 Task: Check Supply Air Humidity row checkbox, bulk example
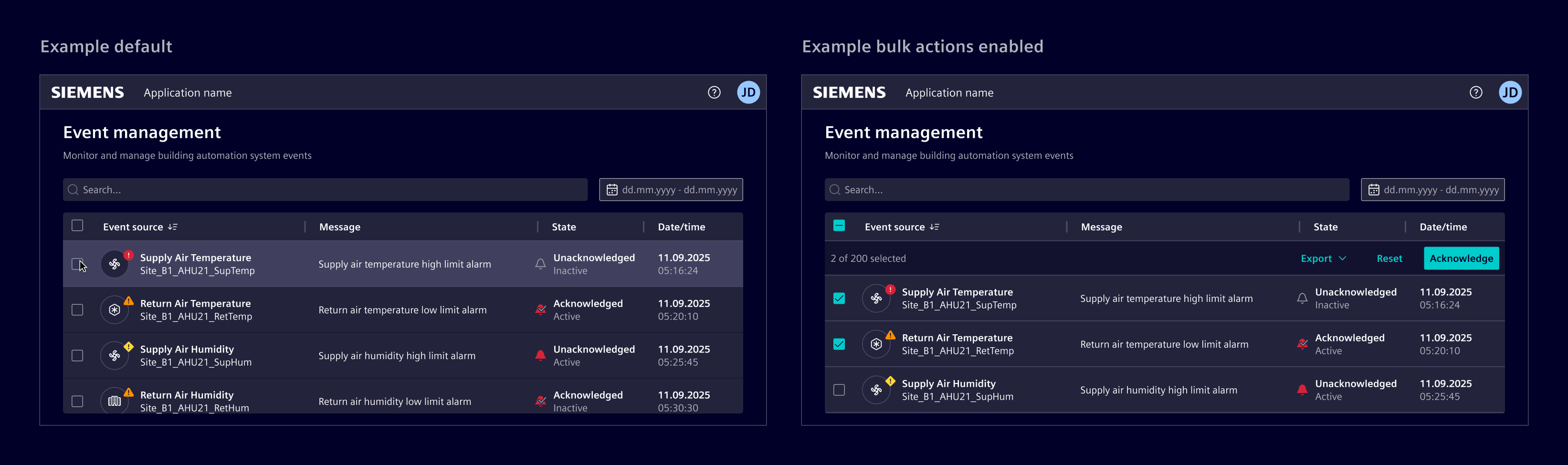pos(839,390)
